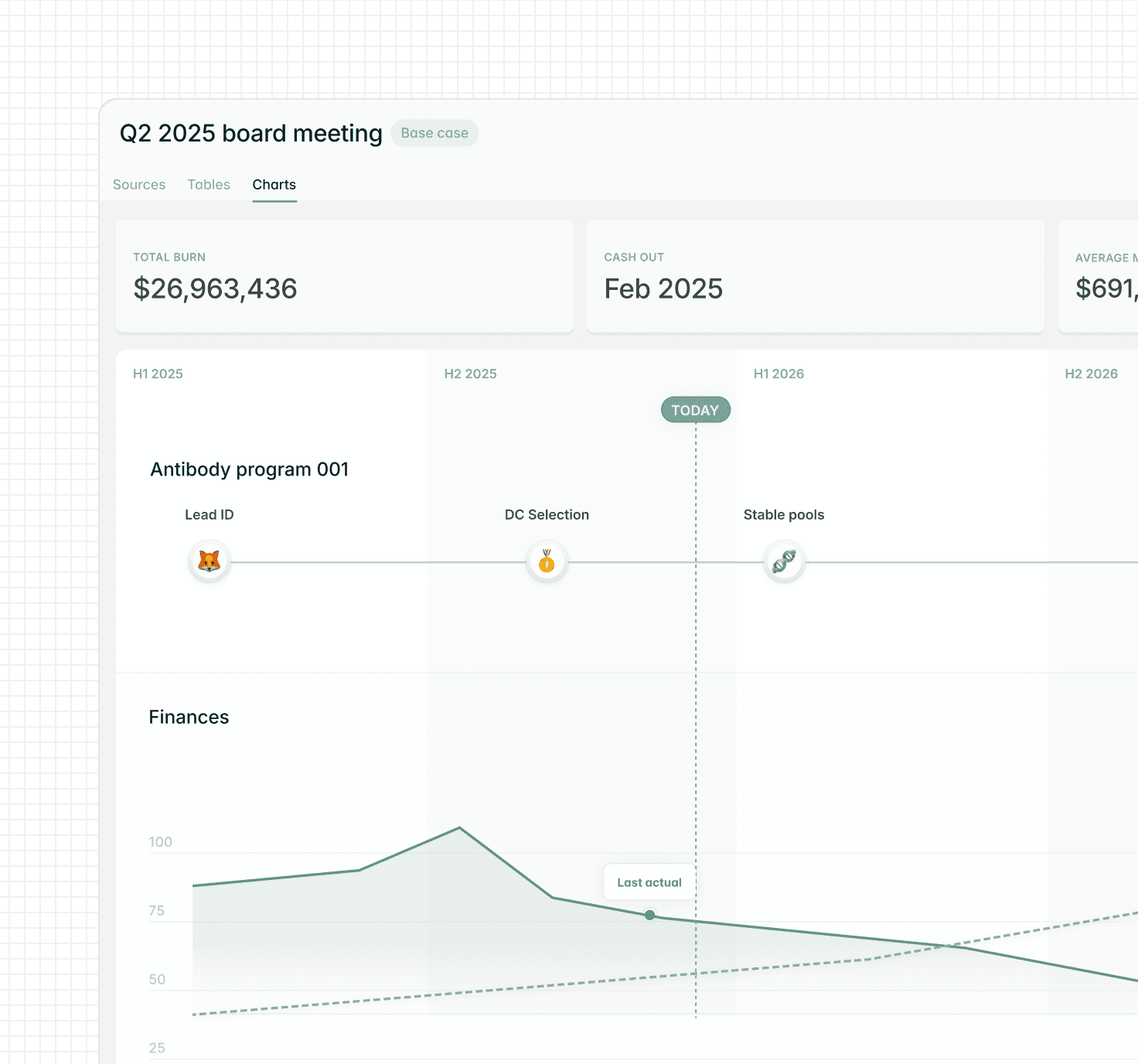
Task: Click the H2 2025 period label
Action: [x=470, y=373]
